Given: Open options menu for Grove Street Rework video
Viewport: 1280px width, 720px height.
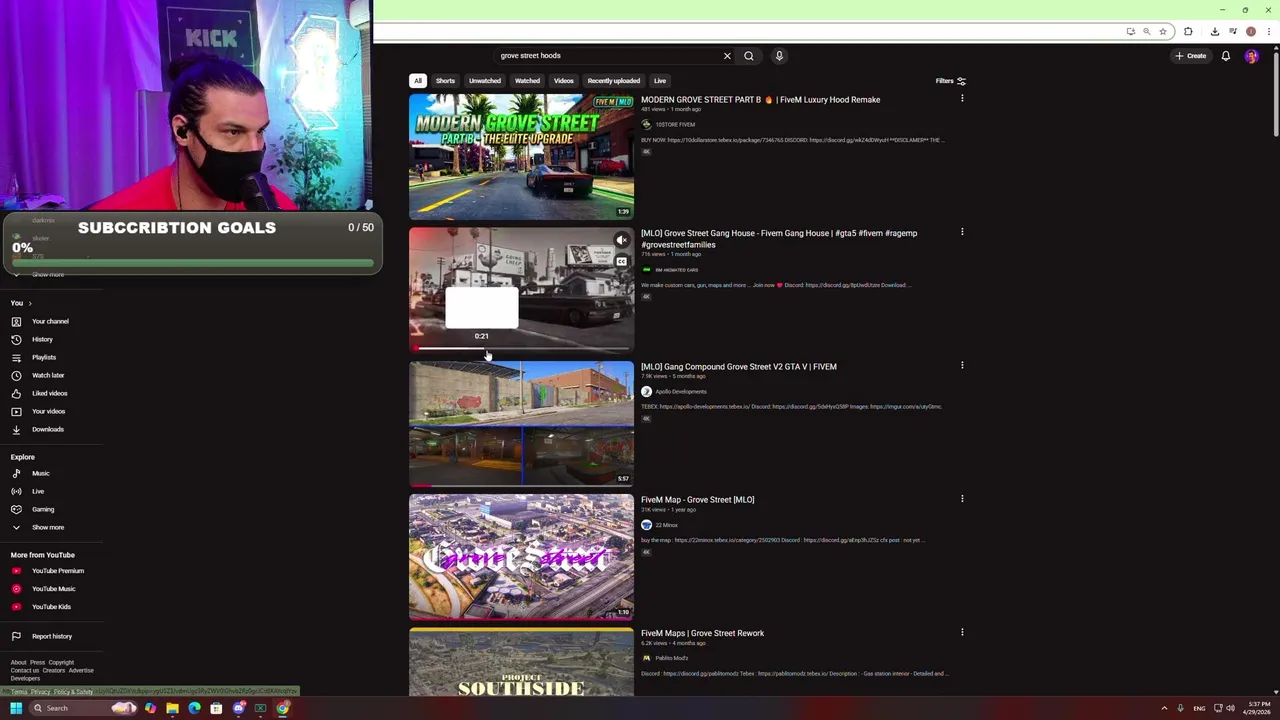Looking at the screenshot, I should pos(962,632).
